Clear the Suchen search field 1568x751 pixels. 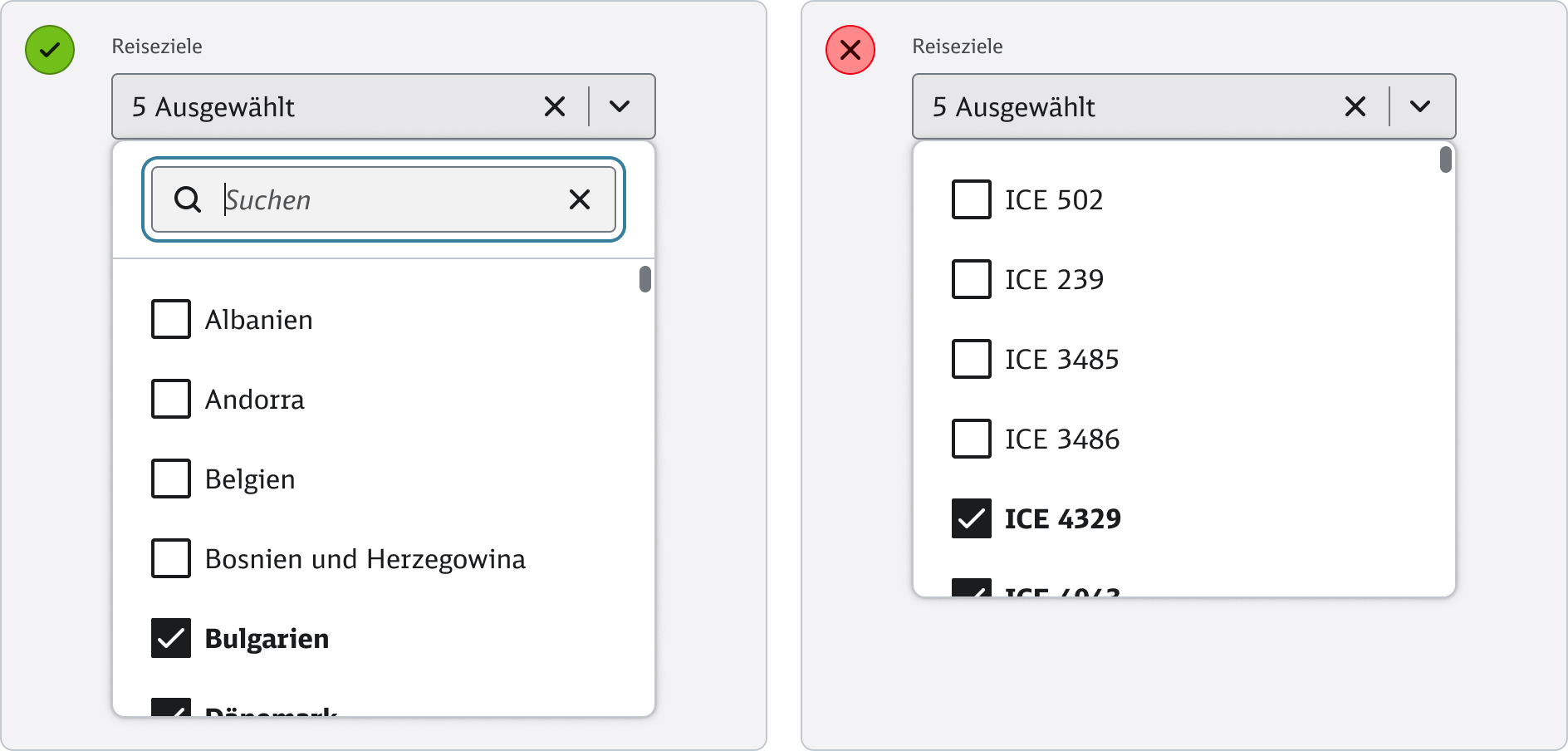(579, 199)
